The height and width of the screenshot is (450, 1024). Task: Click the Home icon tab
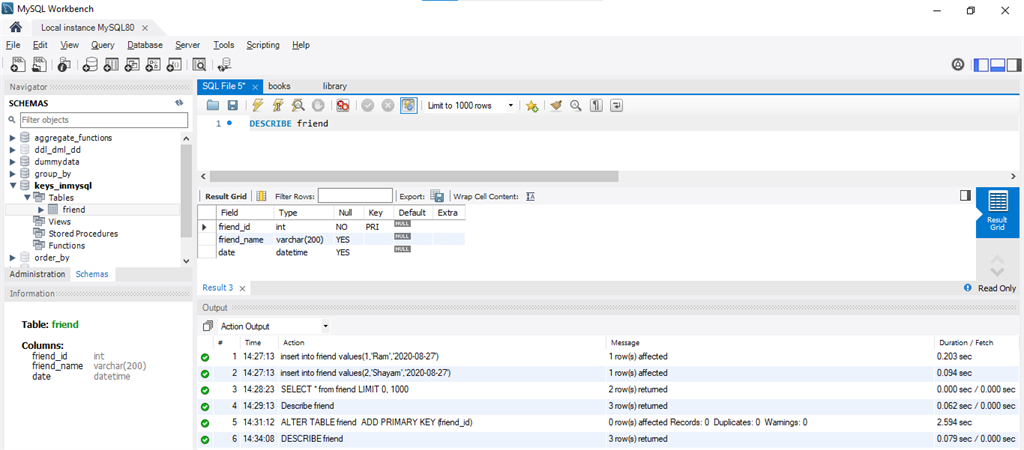(x=15, y=27)
